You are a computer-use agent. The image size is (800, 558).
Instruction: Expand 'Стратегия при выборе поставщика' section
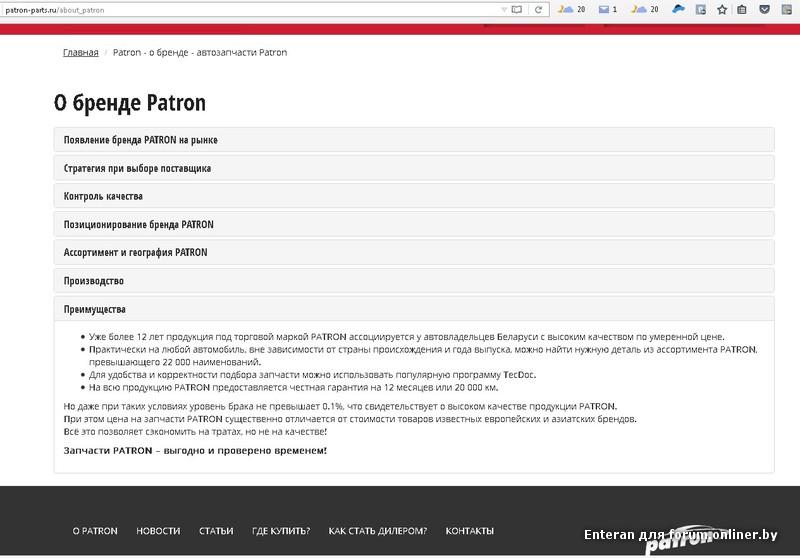(x=414, y=168)
